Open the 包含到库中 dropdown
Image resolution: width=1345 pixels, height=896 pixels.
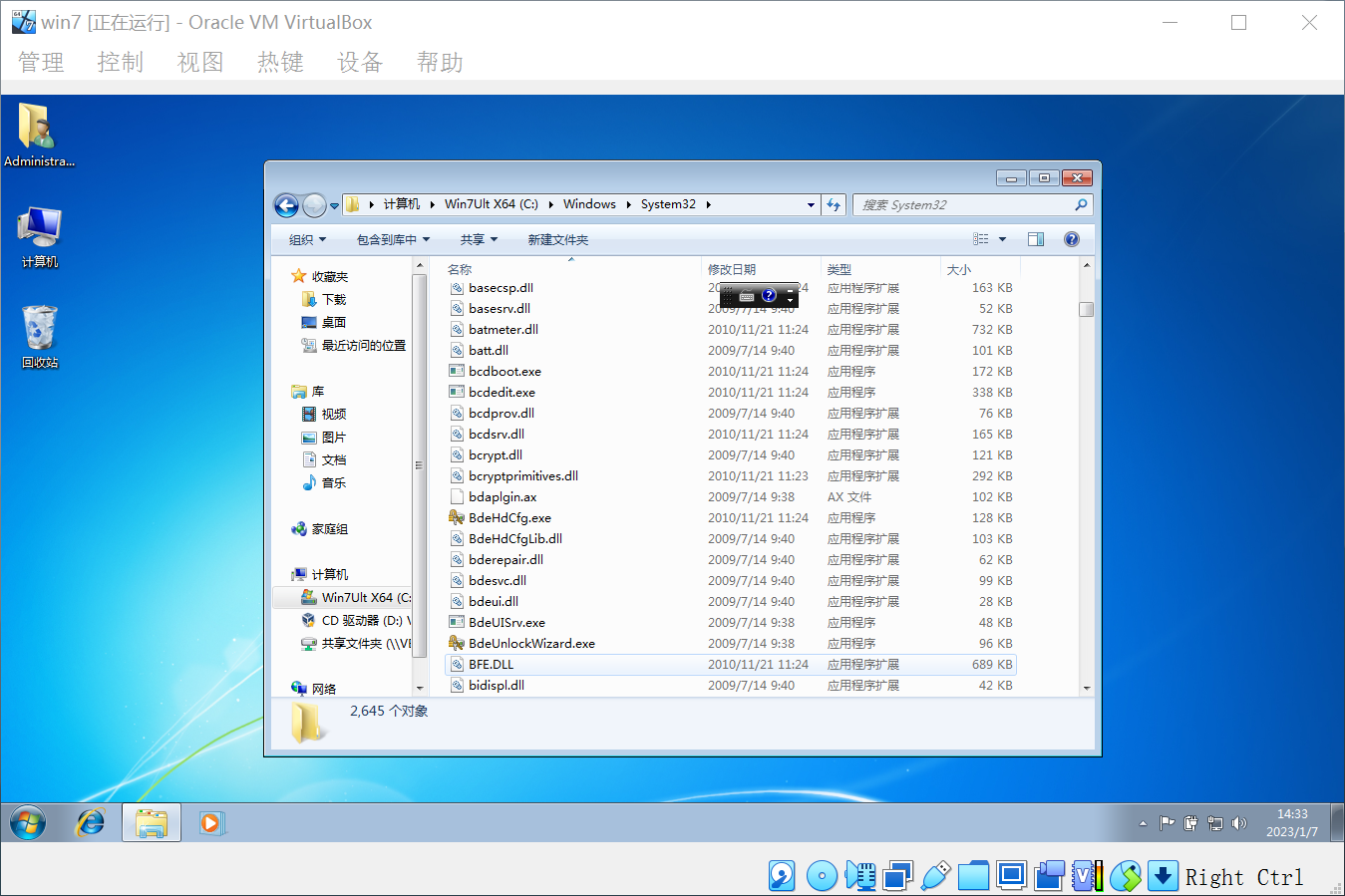(393, 240)
